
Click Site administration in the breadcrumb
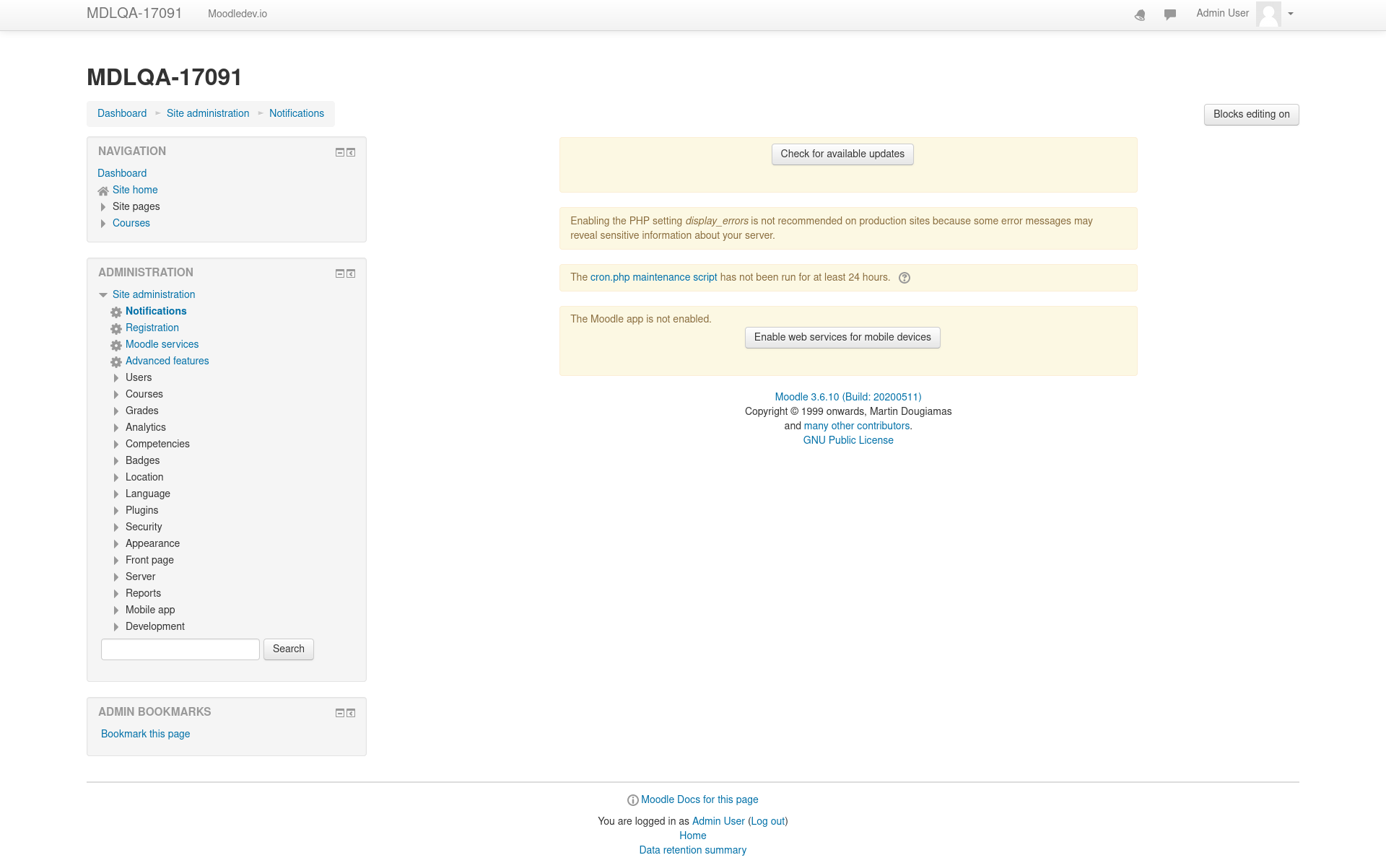[208, 113]
